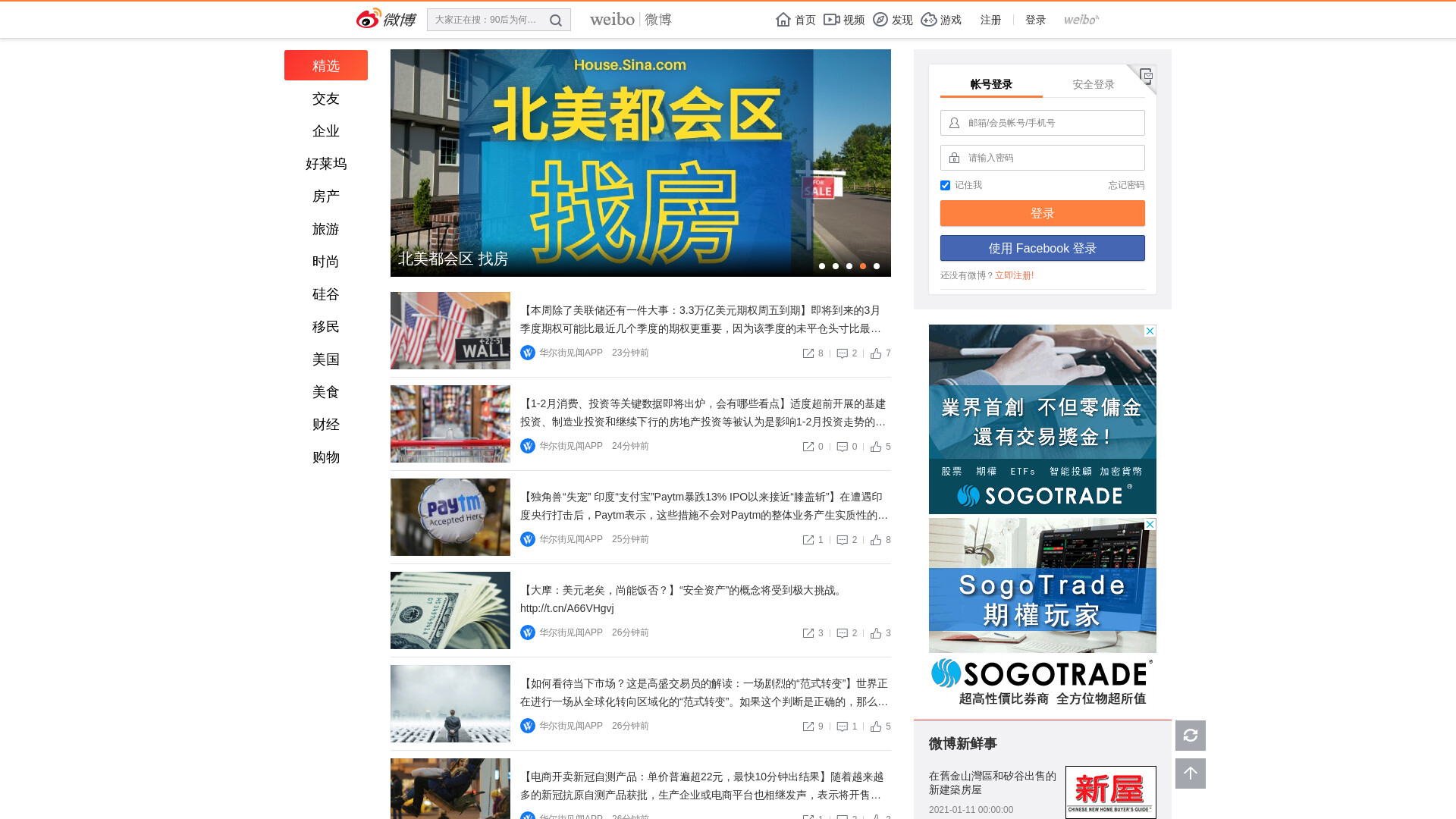
Task: Click comment icon on 高盛交易员 post
Action: pos(842,726)
